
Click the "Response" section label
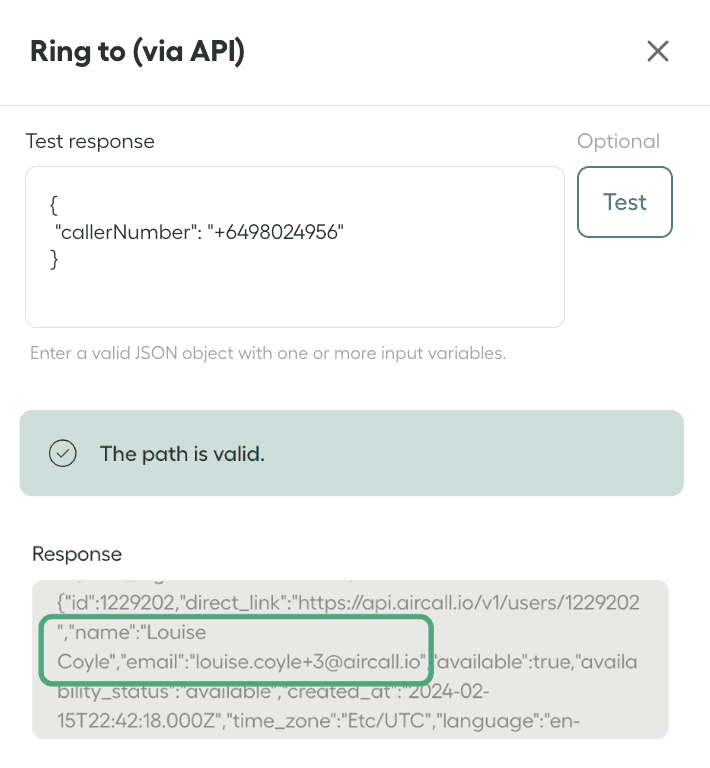[77, 553]
